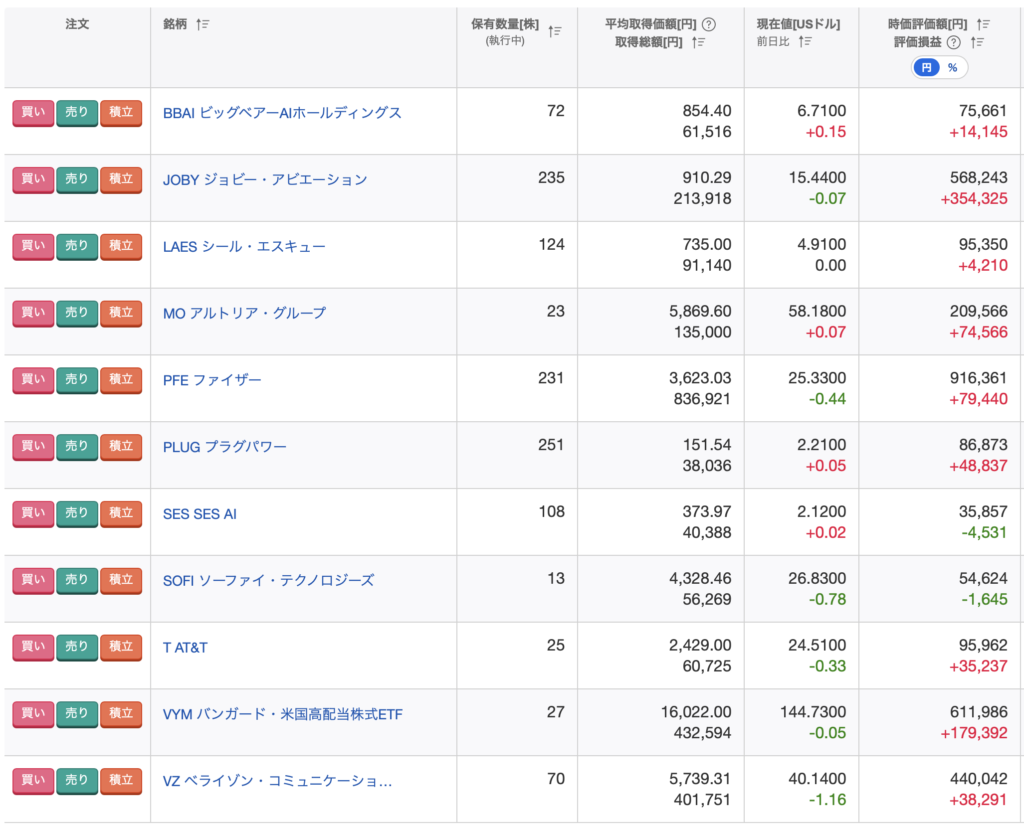This screenshot has height=830, width=1024.
Task: Switch profit/loss display to yen (円)
Action: point(927,67)
